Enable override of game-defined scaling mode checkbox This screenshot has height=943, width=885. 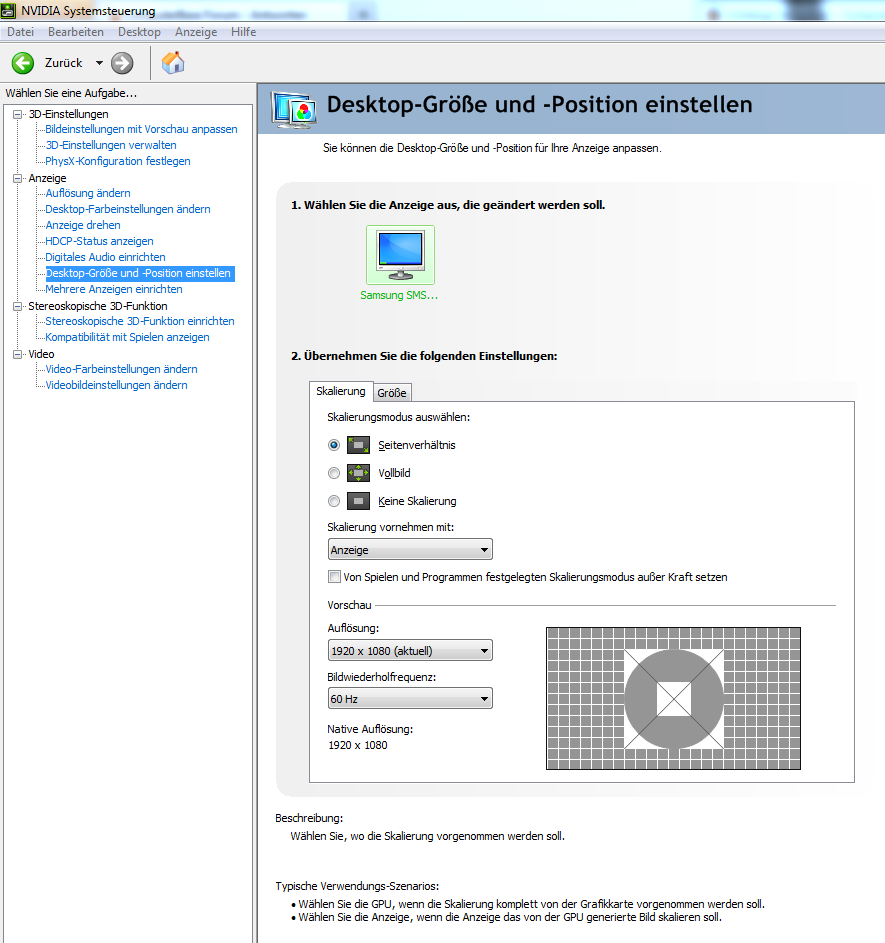click(x=334, y=577)
